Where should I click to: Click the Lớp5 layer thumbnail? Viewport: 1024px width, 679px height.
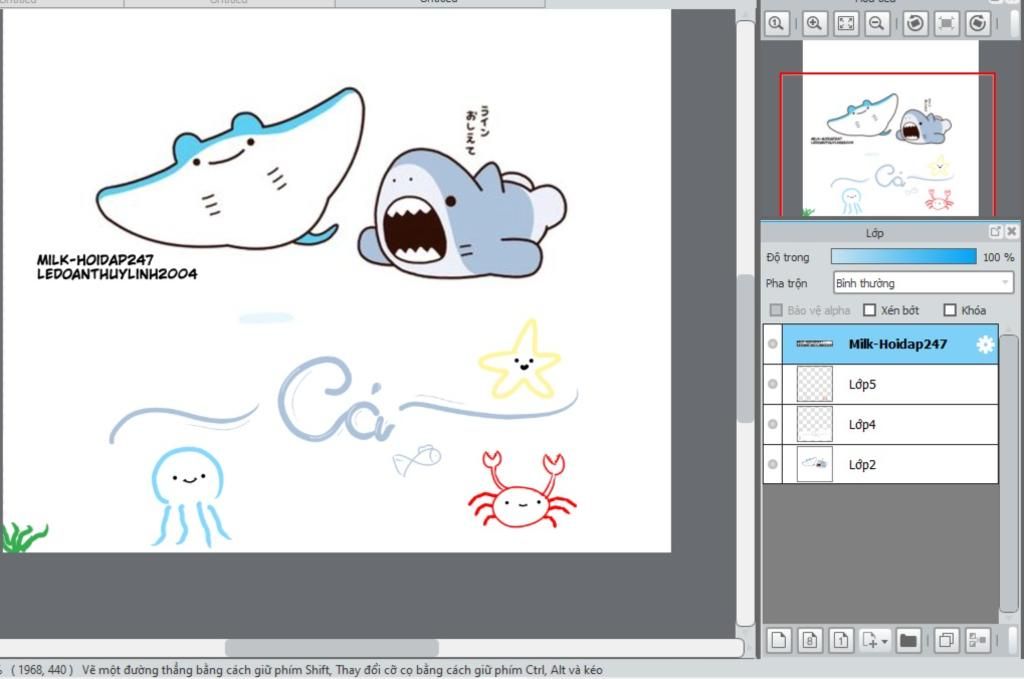coord(815,384)
